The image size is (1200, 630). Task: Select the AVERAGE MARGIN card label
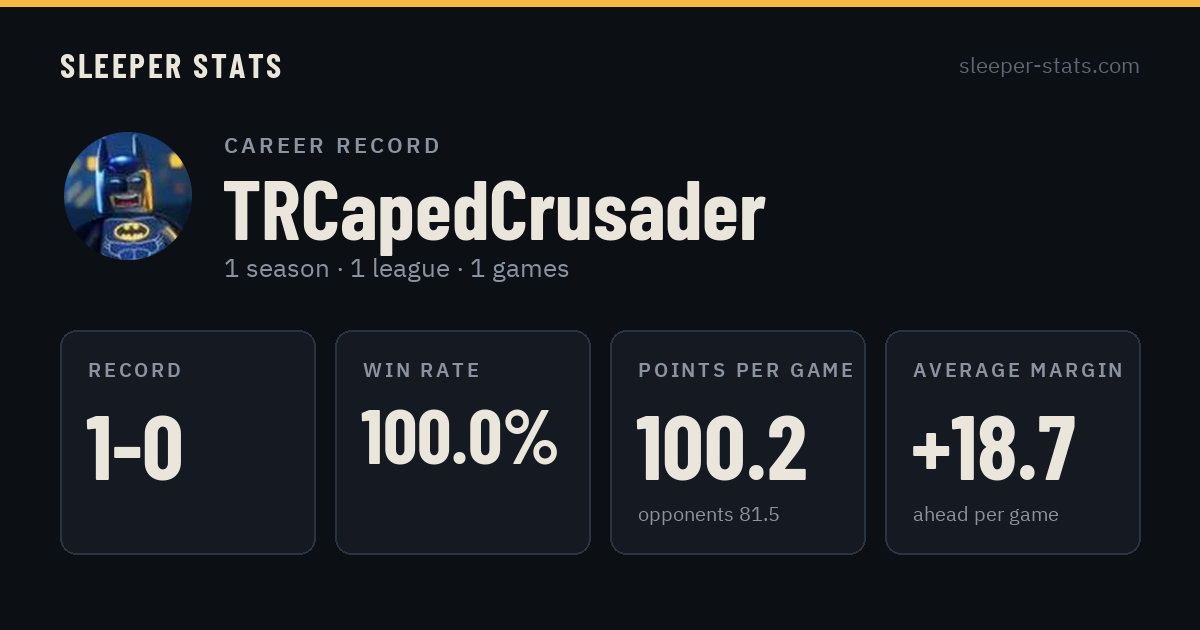click(1018, 370)
